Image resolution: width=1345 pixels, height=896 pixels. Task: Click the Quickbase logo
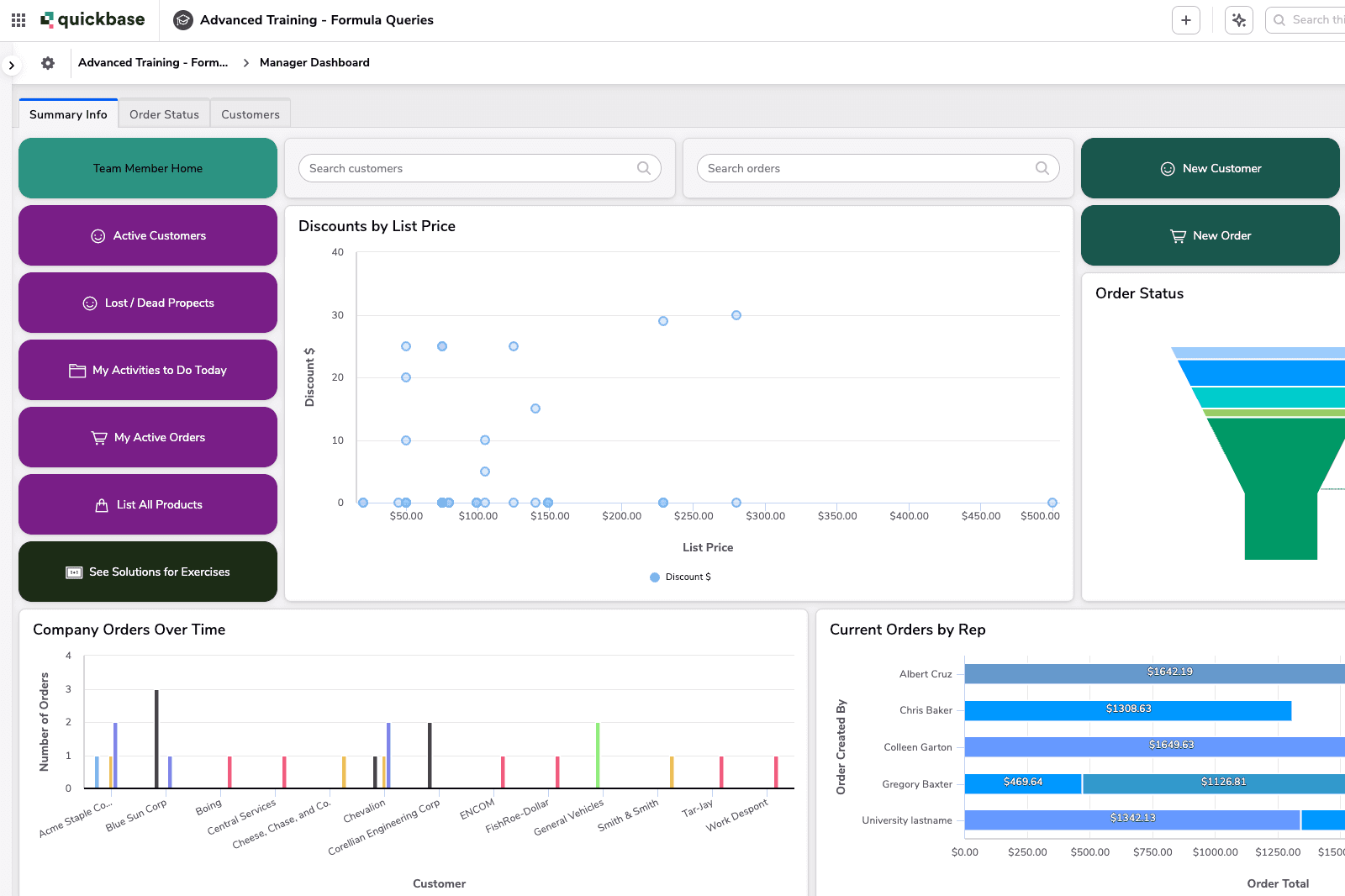pyautogui.click(x=92, y=20)
